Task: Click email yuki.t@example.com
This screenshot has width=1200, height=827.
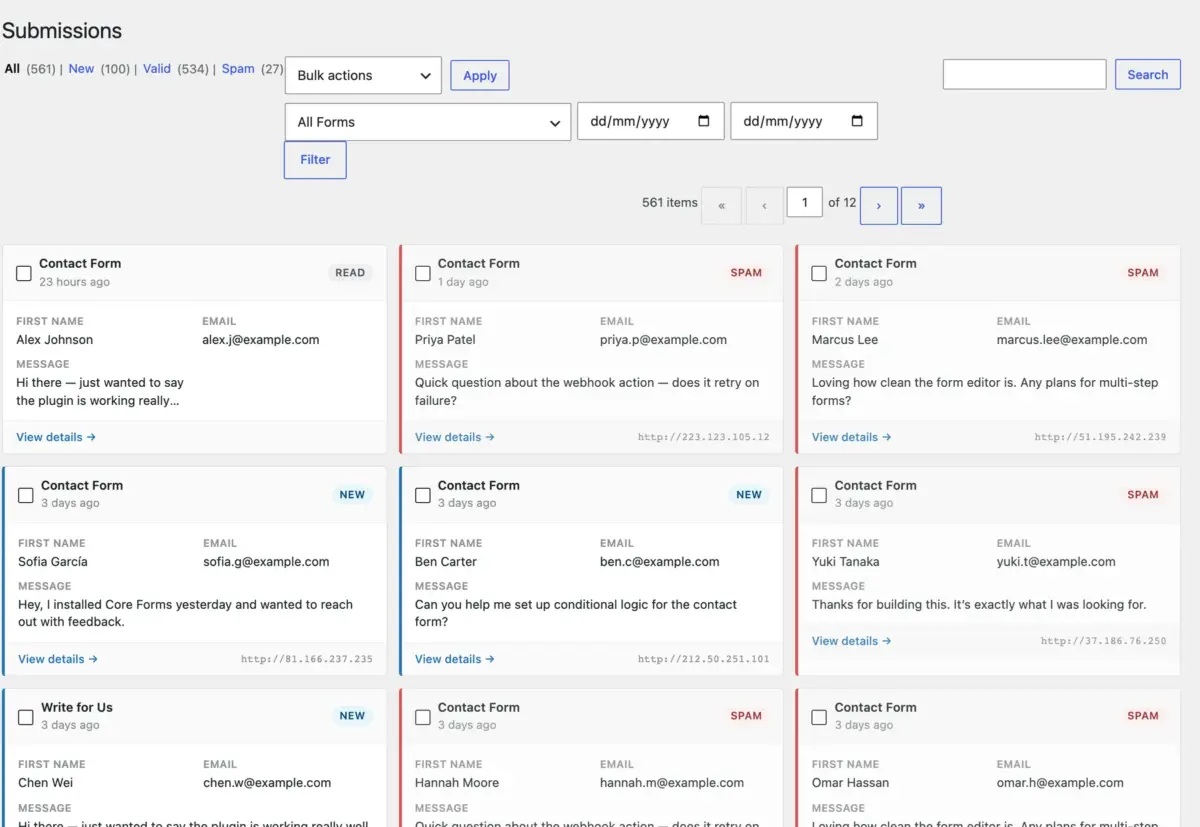Action: coord(1056,562)
